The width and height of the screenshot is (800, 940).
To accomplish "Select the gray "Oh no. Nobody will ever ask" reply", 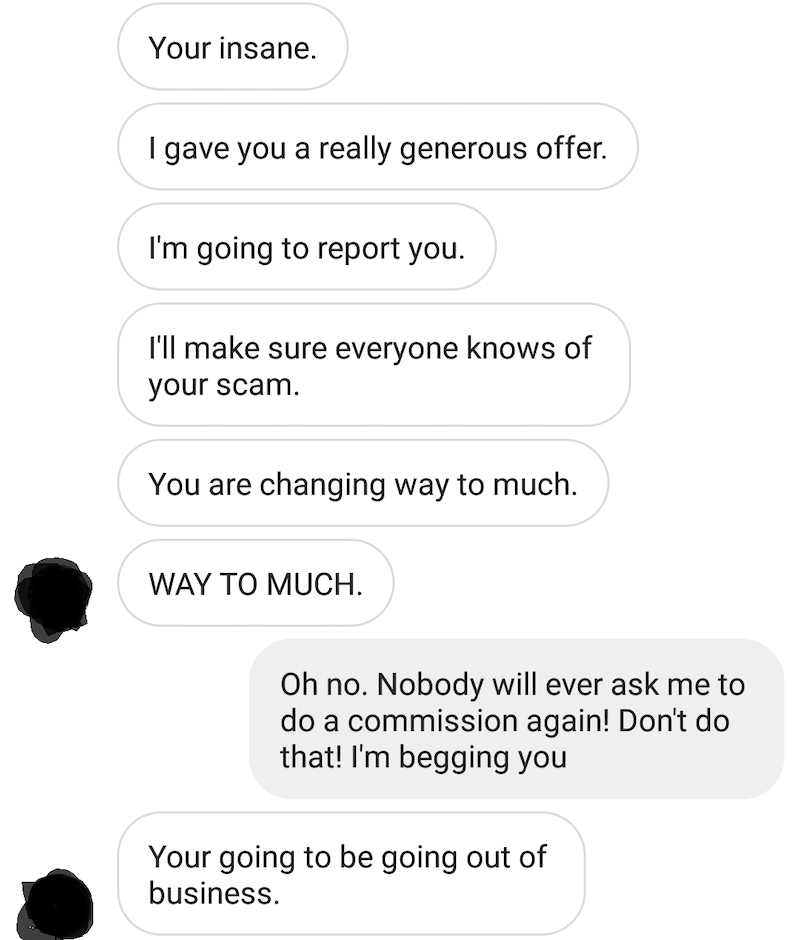I will coord(516,719).
